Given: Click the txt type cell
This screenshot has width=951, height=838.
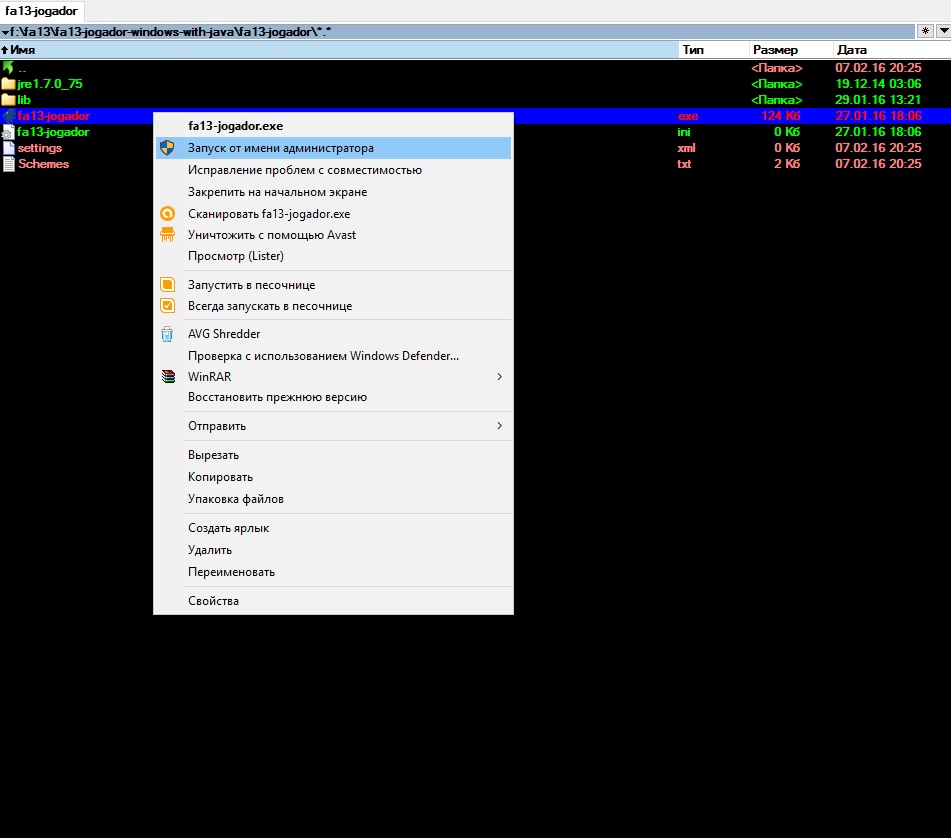Looking at the screenshot, I should [684, 164].
